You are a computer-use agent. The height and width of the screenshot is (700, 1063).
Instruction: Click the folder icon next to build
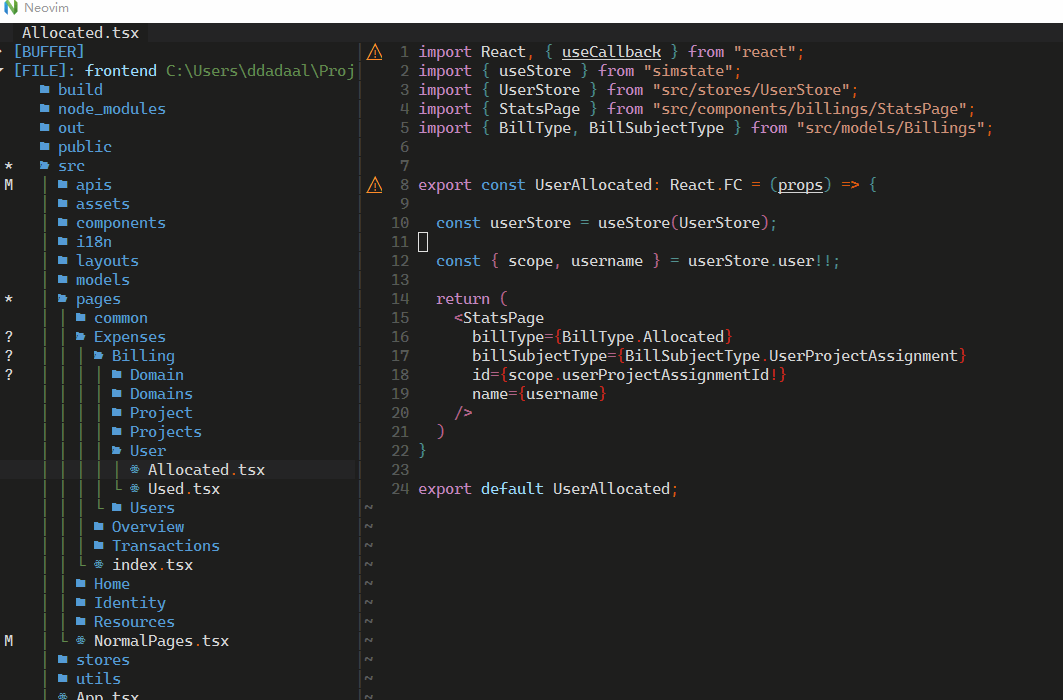coord(45,90)
